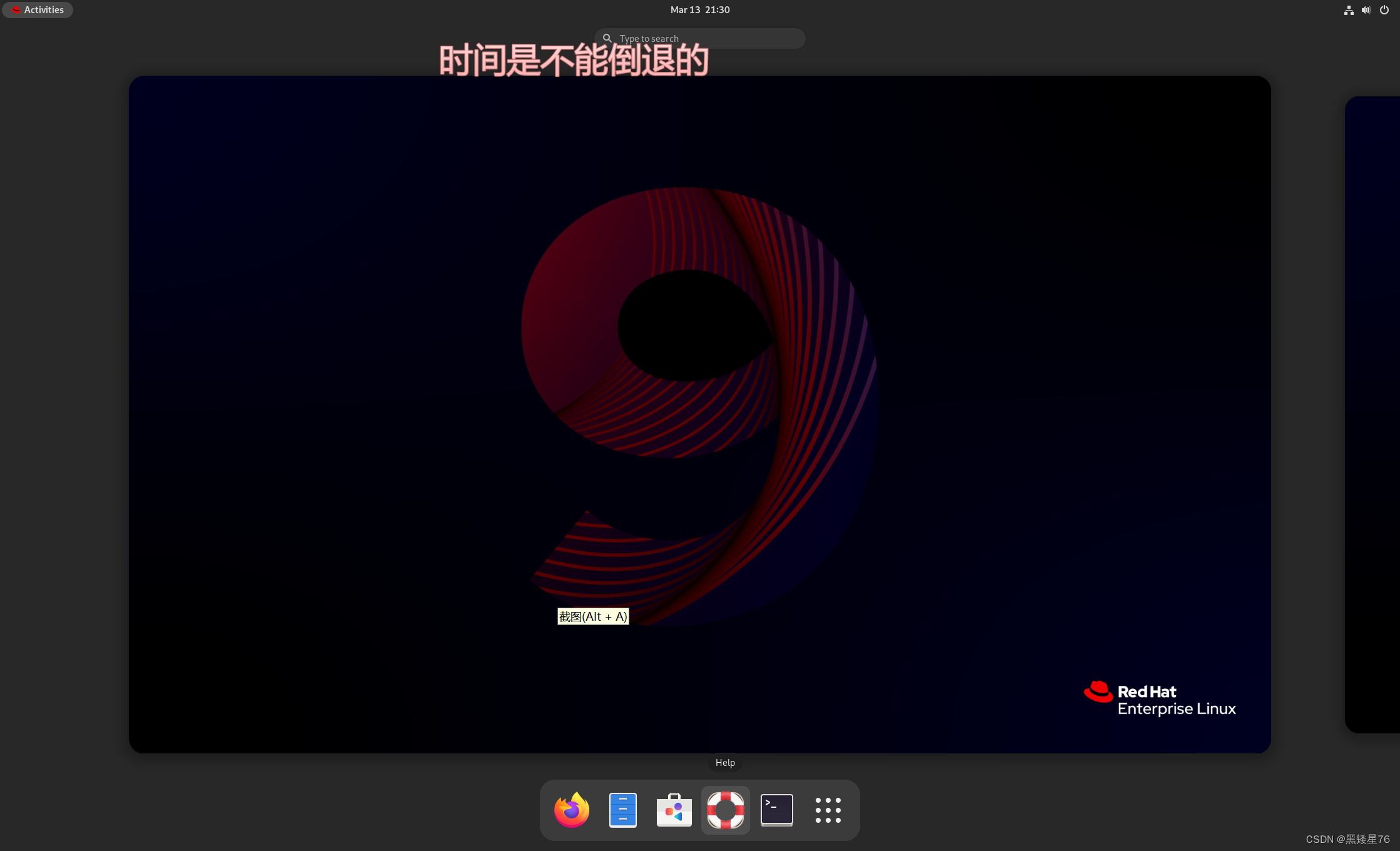Open the power menu icon

1384,10
